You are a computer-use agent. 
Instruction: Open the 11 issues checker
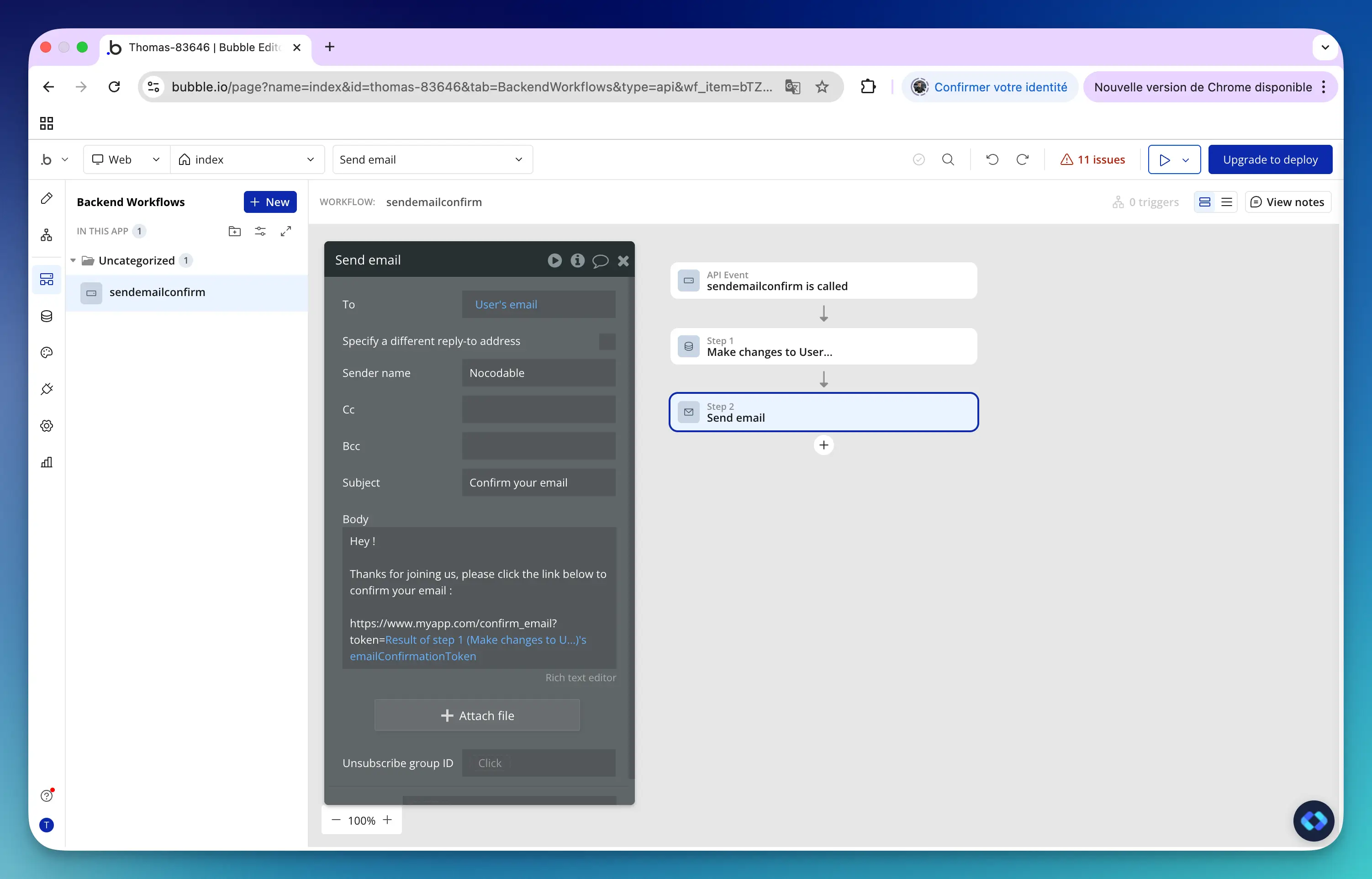1092,160
